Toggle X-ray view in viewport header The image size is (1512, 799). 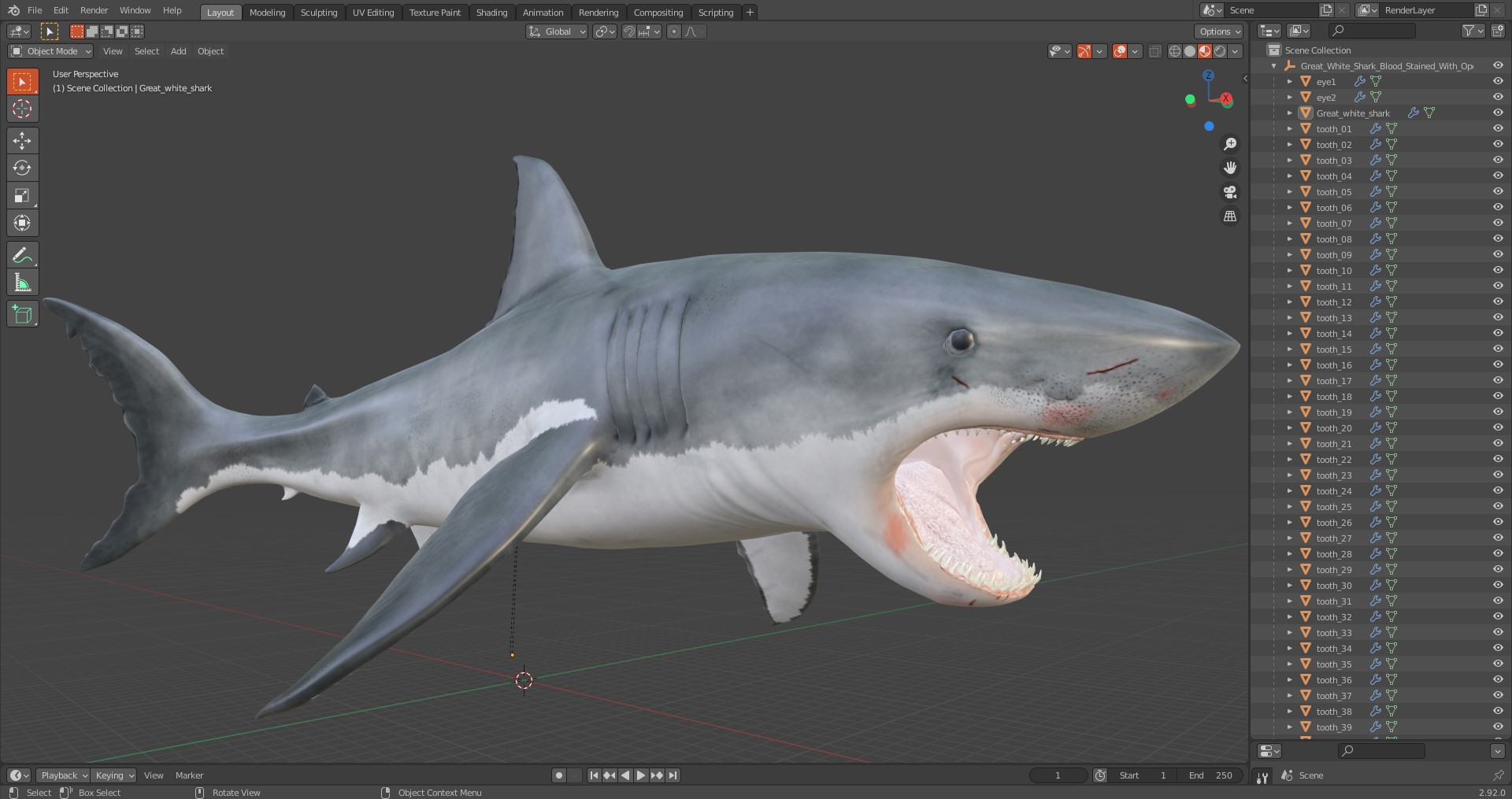point(1155,51)
